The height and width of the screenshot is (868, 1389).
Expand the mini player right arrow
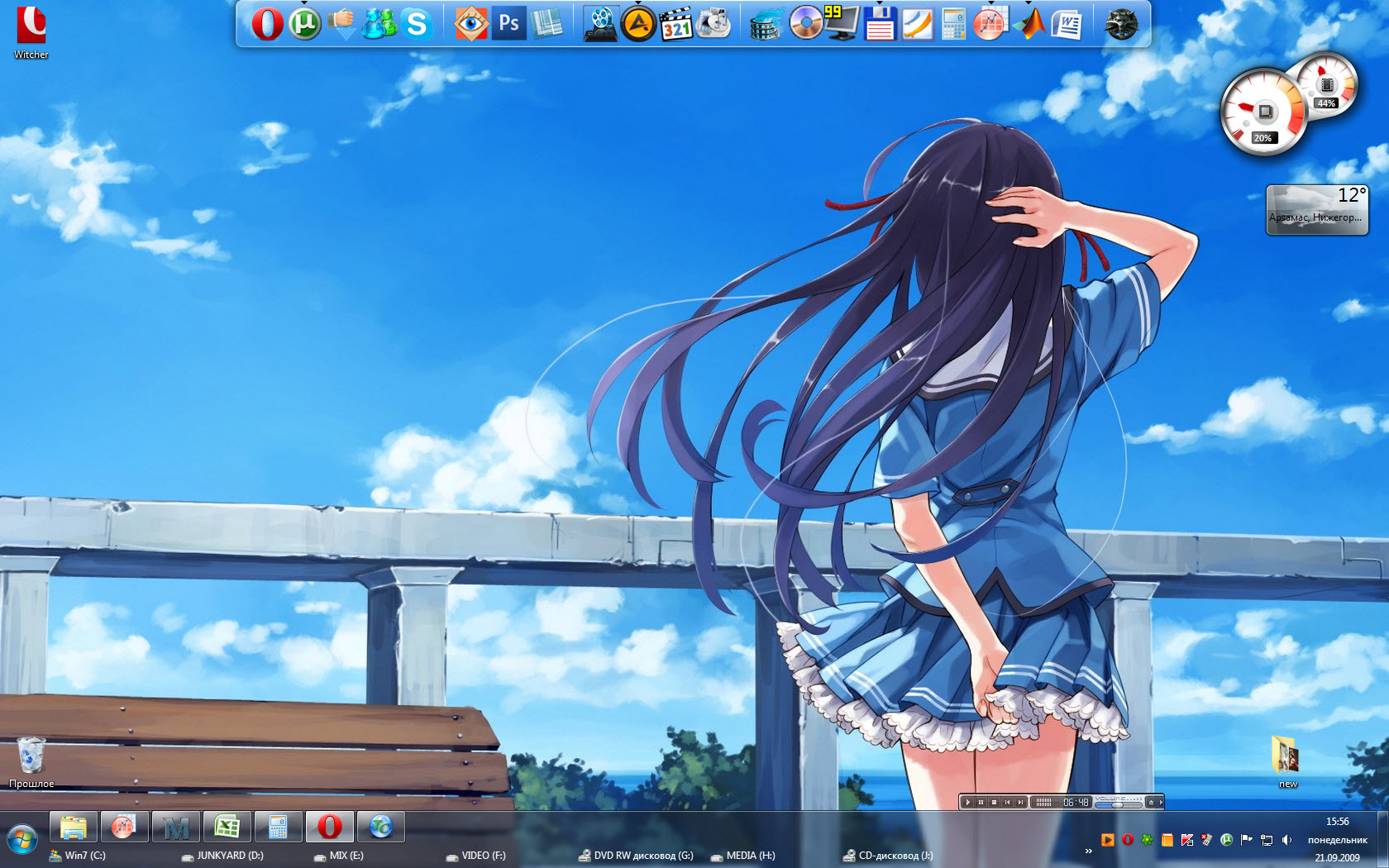(x=1160, y=802)
